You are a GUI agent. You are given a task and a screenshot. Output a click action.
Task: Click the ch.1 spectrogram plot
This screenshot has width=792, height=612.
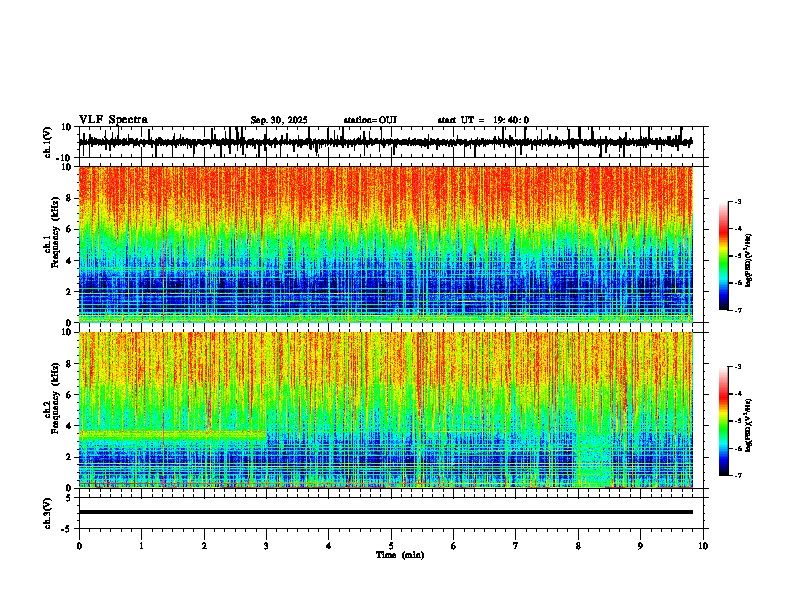pyautogui.click(x=386, y=244)
